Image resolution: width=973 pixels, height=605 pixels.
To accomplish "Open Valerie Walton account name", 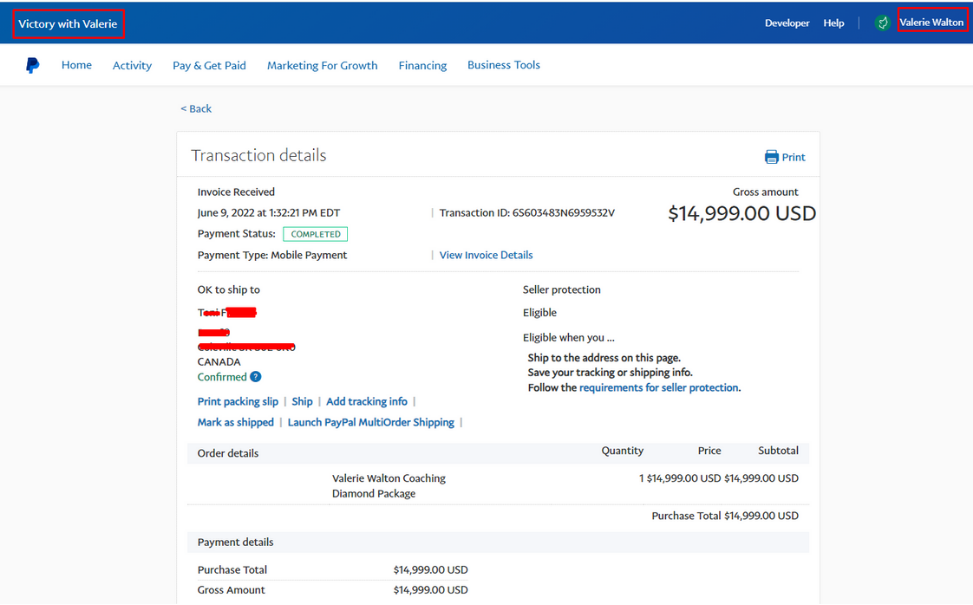I will click(931, 22).
